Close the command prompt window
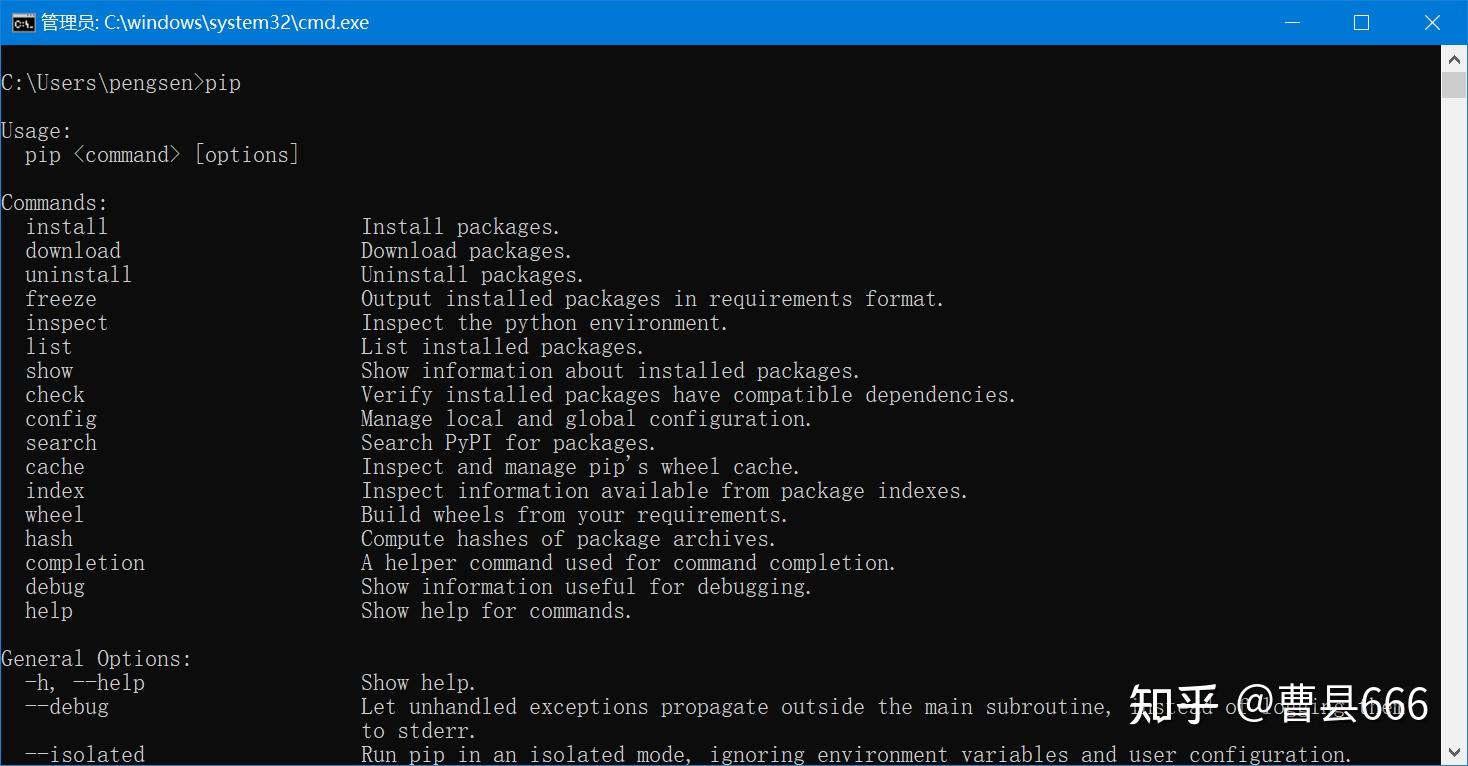Image resolution: width=1468 pixels, height=766 pixels. click(x=1432, y=22)
